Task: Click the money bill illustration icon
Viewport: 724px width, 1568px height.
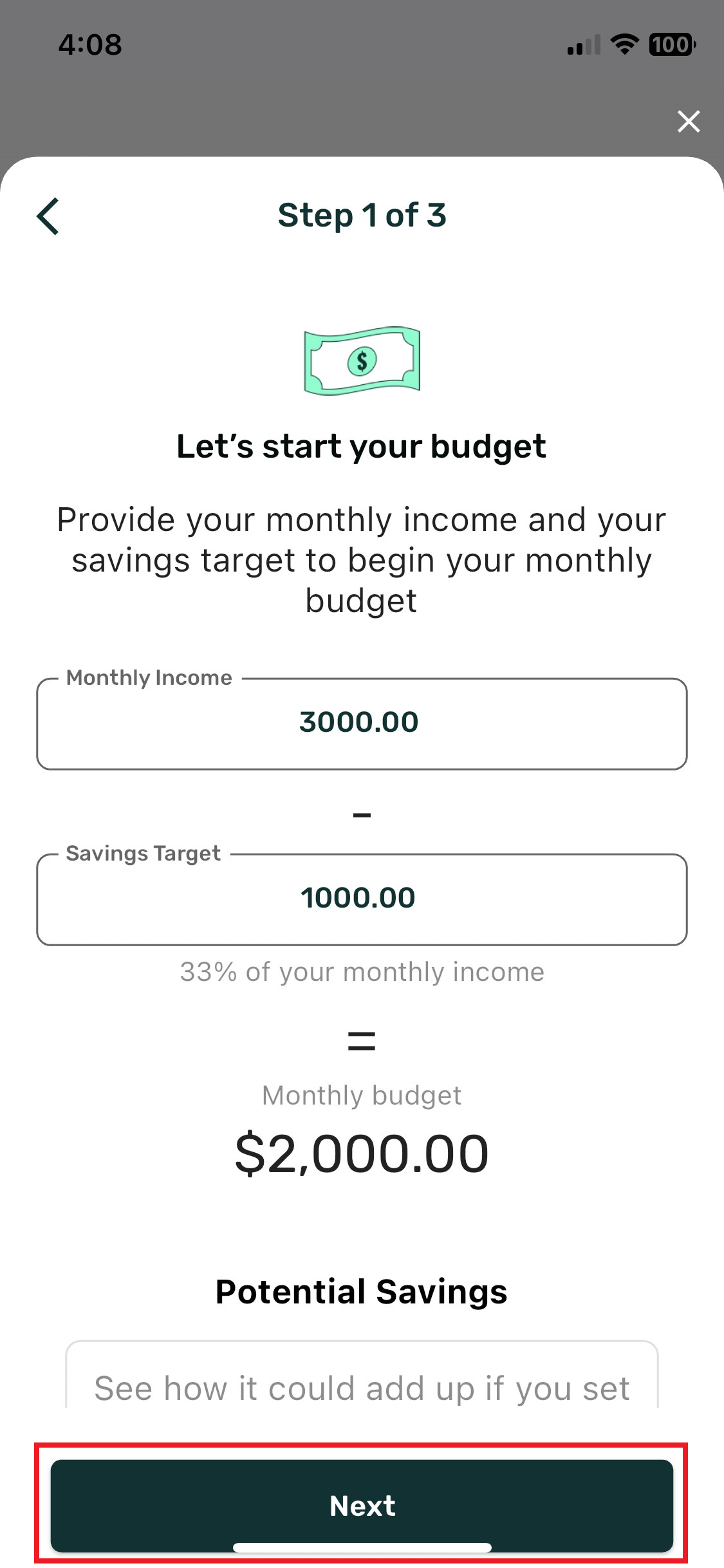Action: pyautogui.click(x=362, y=360)
